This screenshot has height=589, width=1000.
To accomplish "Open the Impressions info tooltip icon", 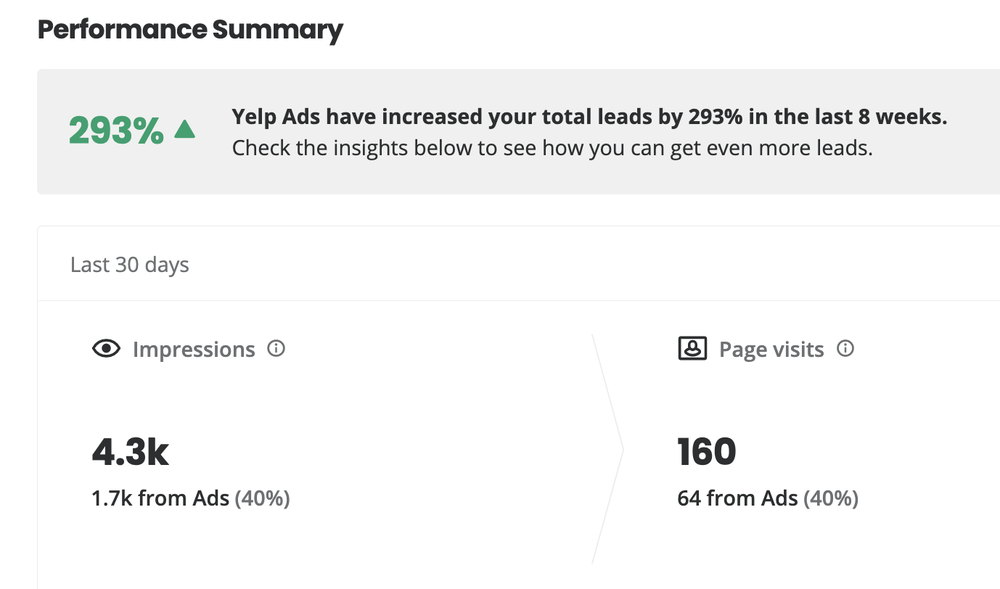I will point(276,349).
